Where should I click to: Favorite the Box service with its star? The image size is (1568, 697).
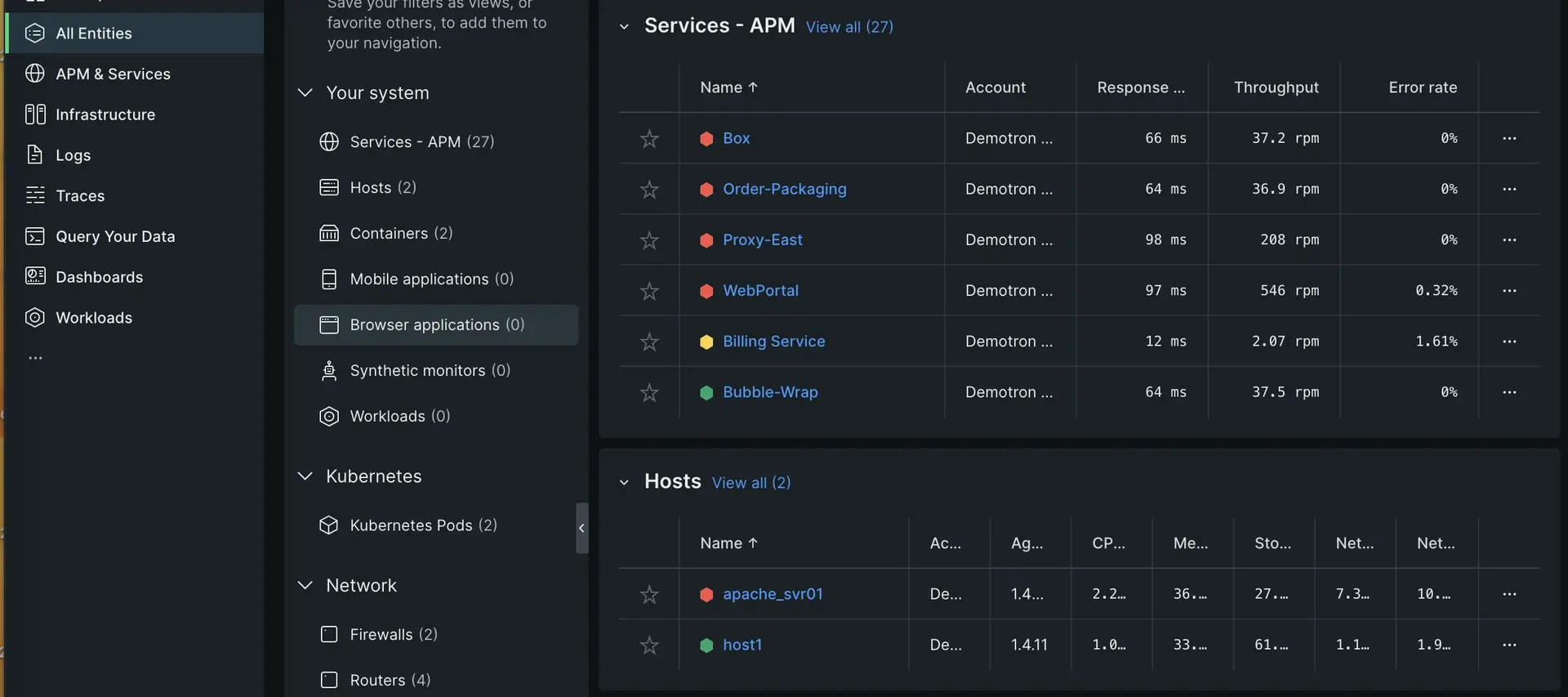(649, 138)
